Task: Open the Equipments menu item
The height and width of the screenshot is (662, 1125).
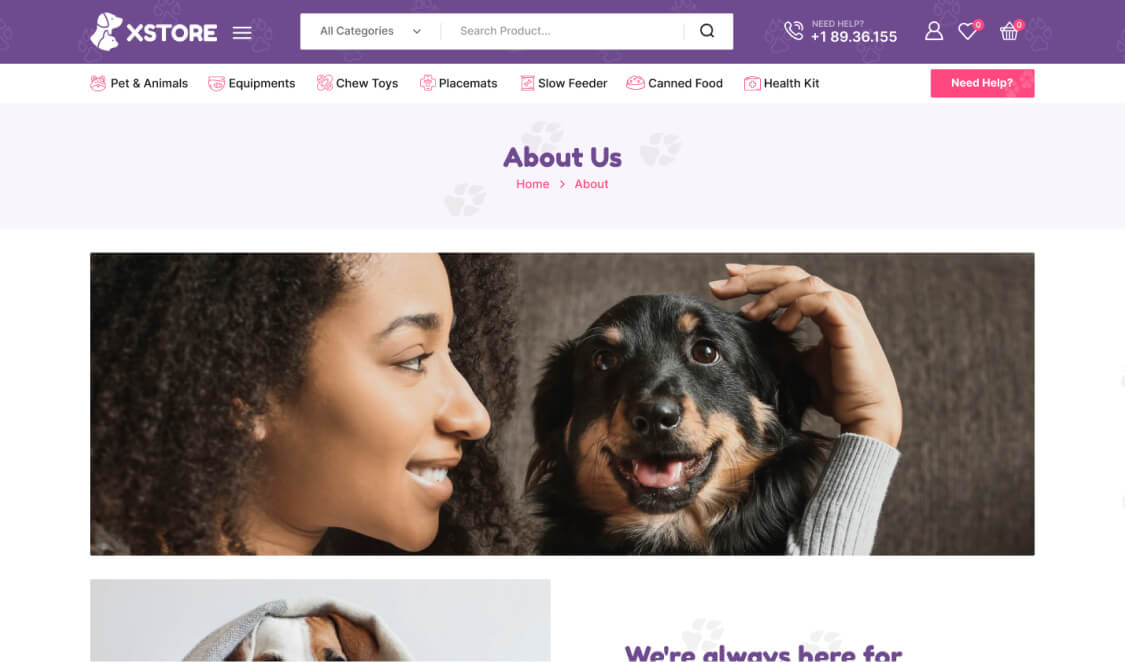Action: (x=252, y=83)
